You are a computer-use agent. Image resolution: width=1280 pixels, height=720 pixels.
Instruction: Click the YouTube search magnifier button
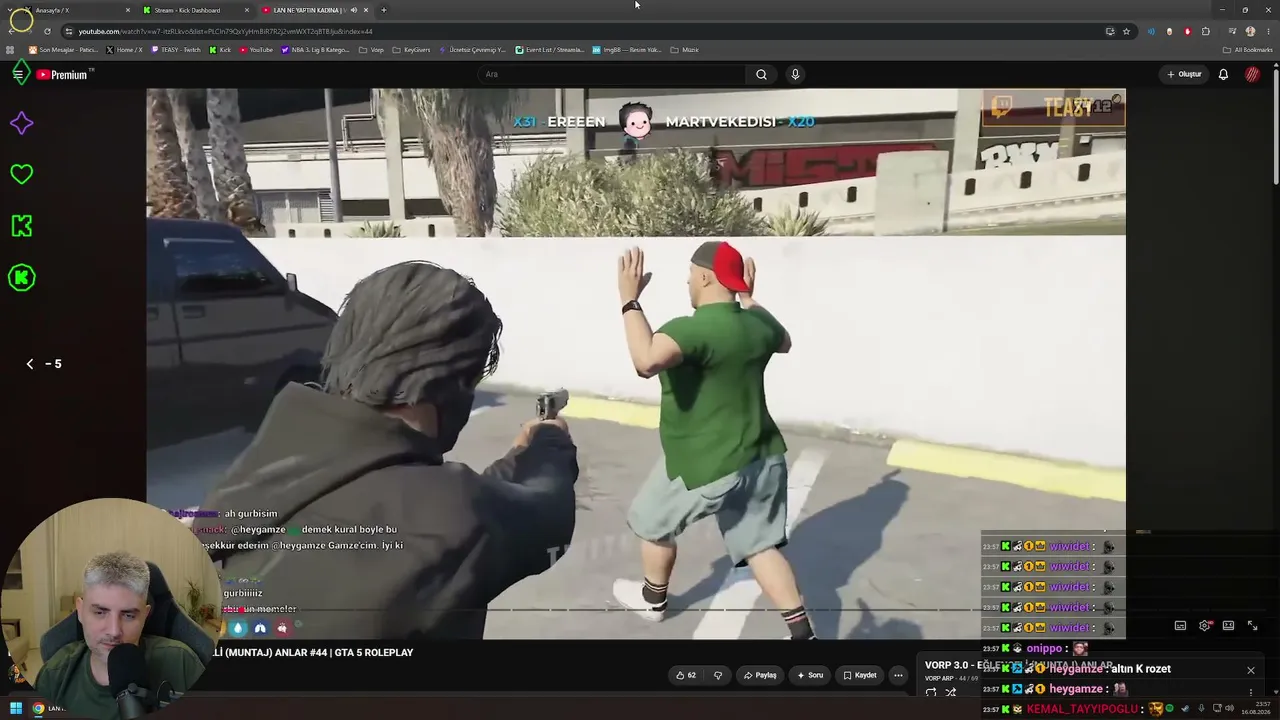[761, 74]
